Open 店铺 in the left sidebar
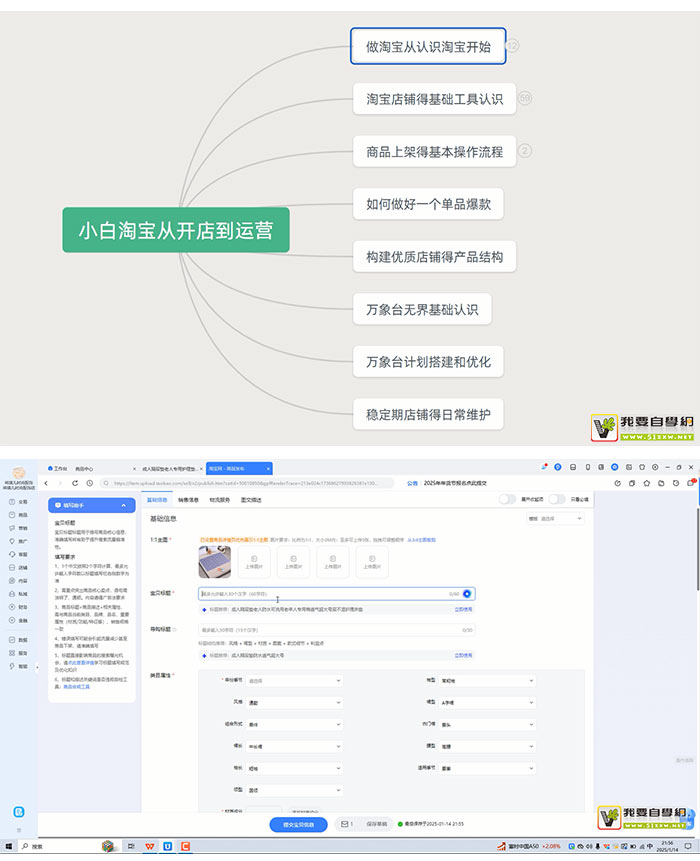Image resolution: width=700 pixels, height=861 pixels. (x=18, y=568)
